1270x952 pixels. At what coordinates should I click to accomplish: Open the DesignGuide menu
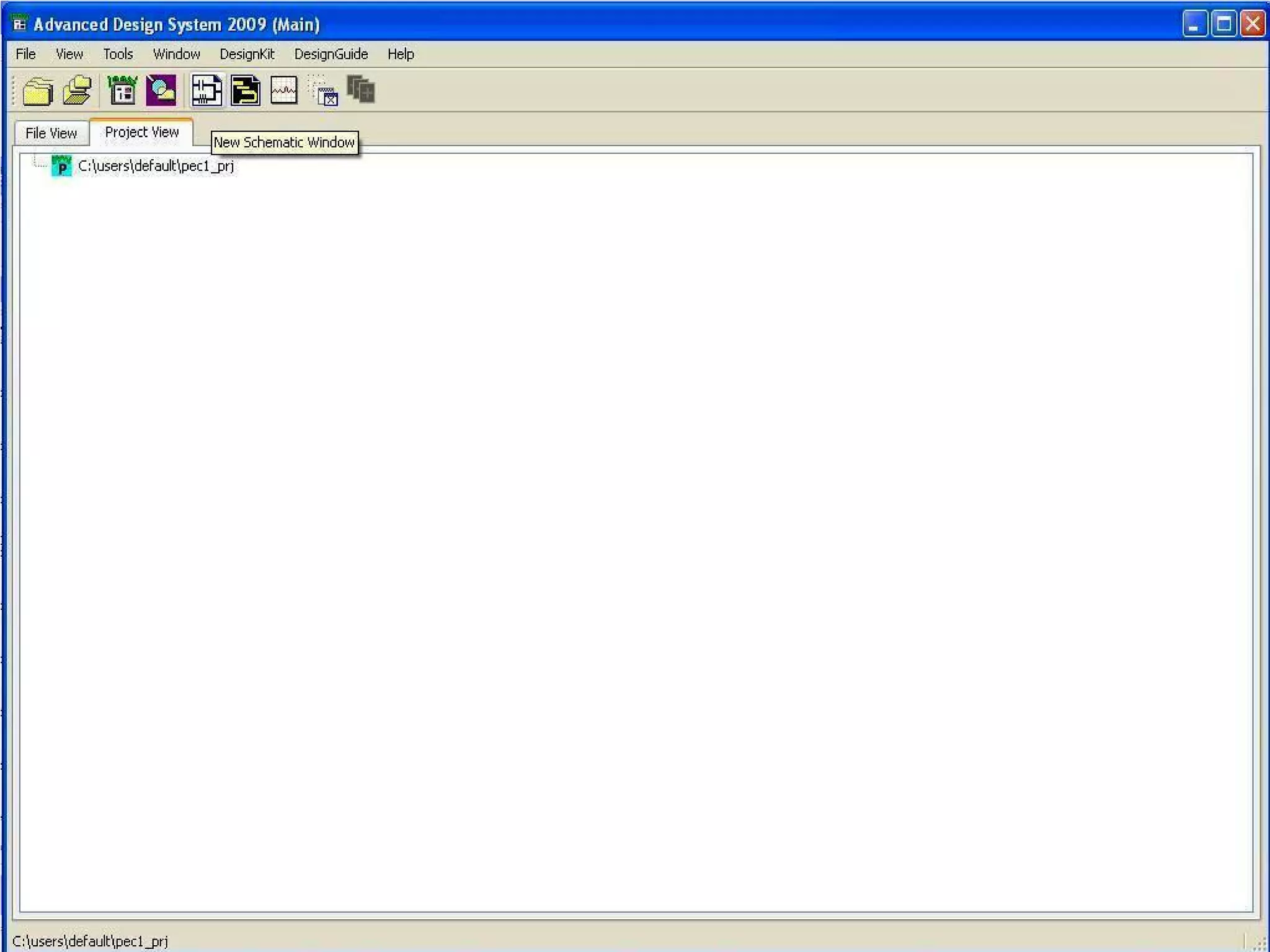point(331,55)
